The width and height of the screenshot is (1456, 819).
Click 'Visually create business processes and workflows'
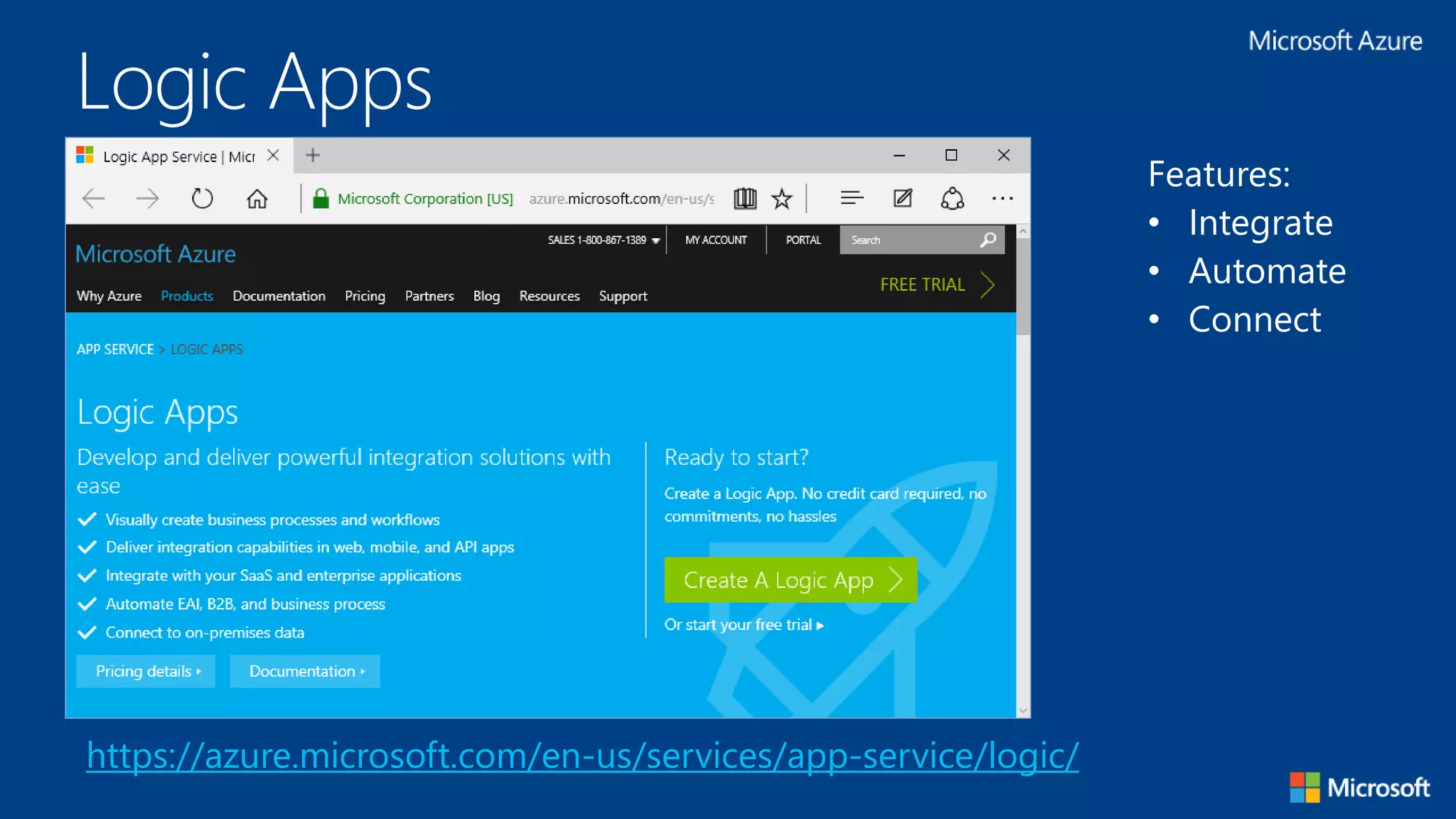(272, 520)
